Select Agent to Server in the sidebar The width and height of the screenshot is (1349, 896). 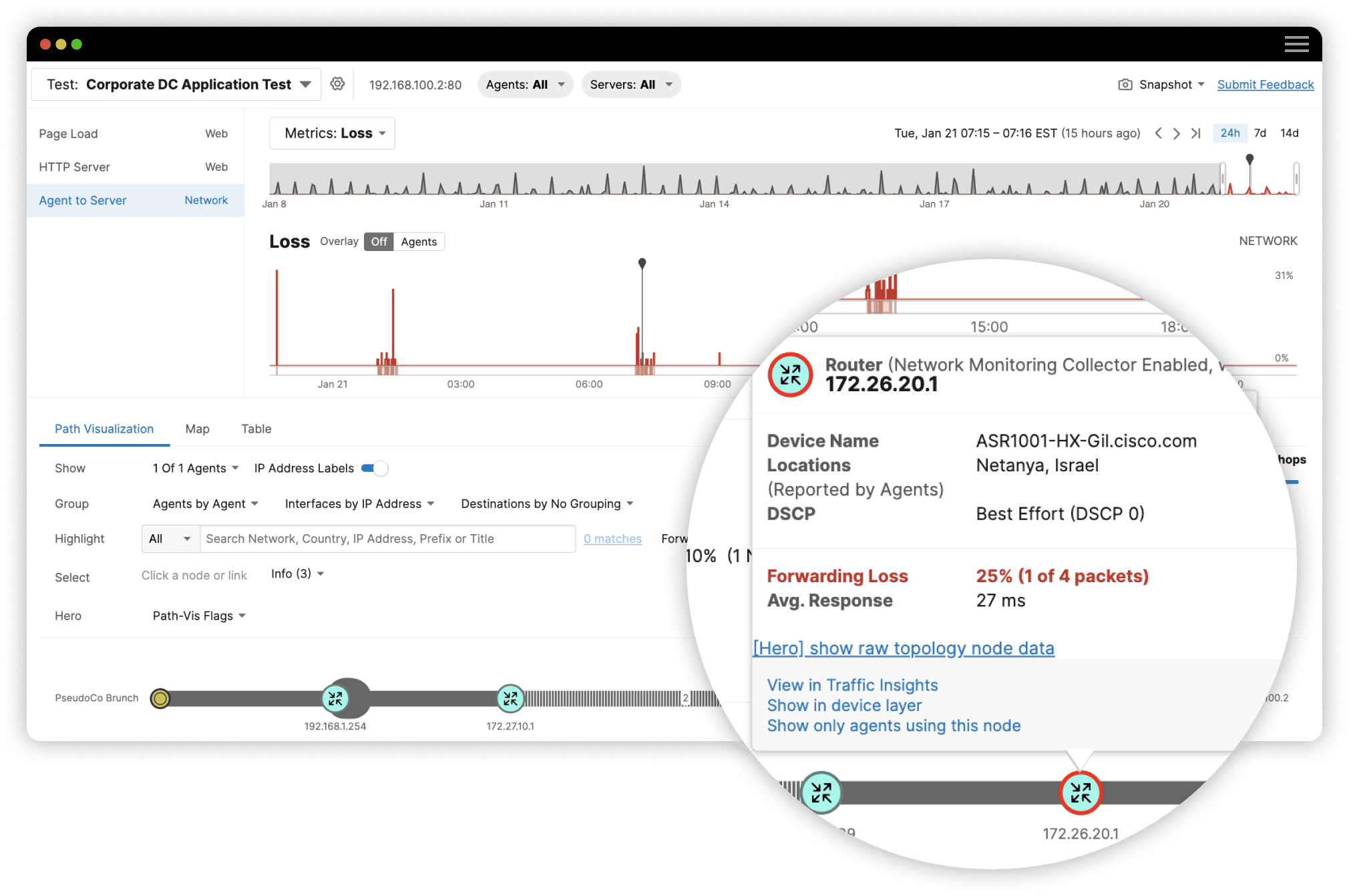82,200
